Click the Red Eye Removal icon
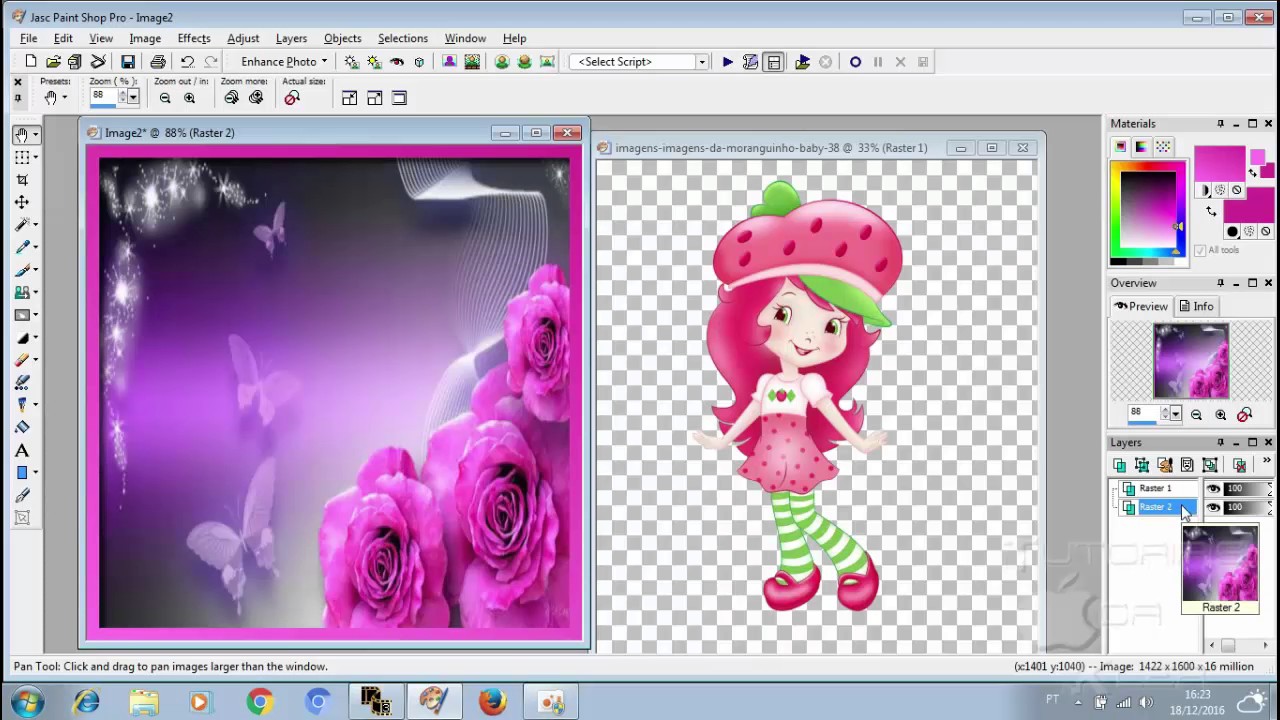The width and height of the screenshot is (1280, 720). coord(397,62)
